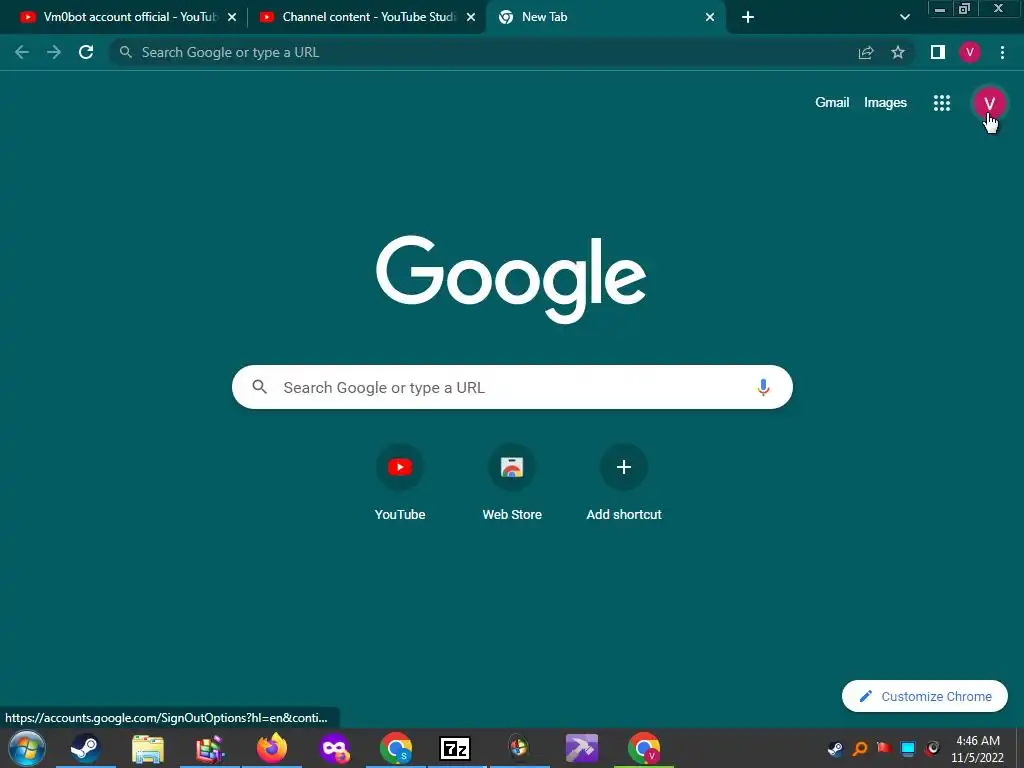Screen dimensions: 1024x768
Task: Open the Windows Start menu
Action: [x=27, y=748]
